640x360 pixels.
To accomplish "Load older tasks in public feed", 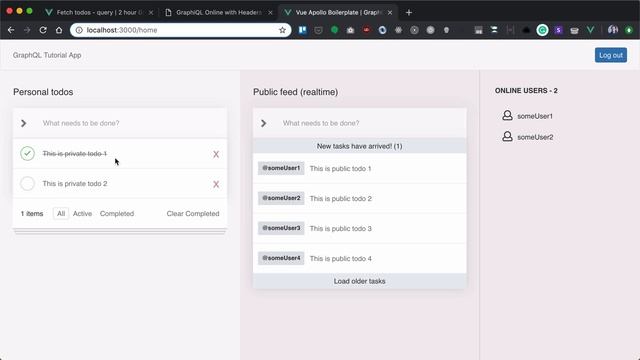I will 360,281.
